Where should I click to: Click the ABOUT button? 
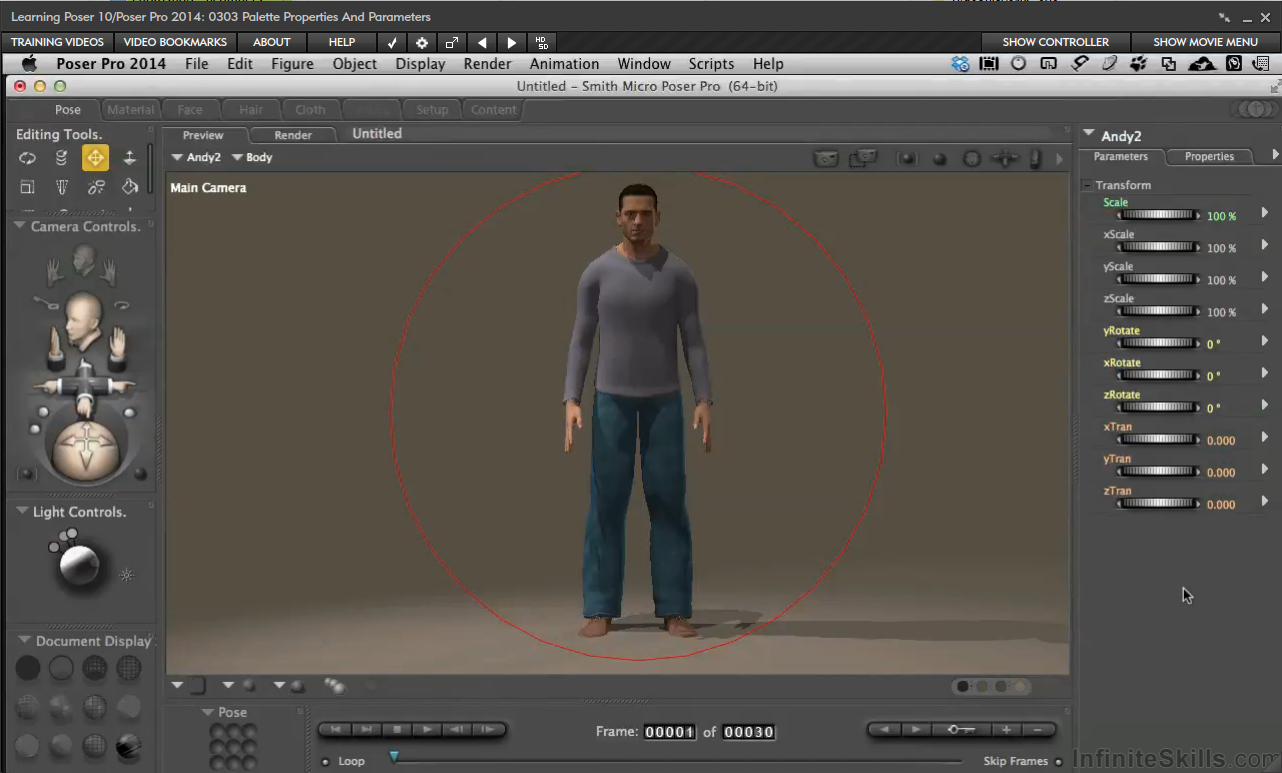tap(271, 42)
